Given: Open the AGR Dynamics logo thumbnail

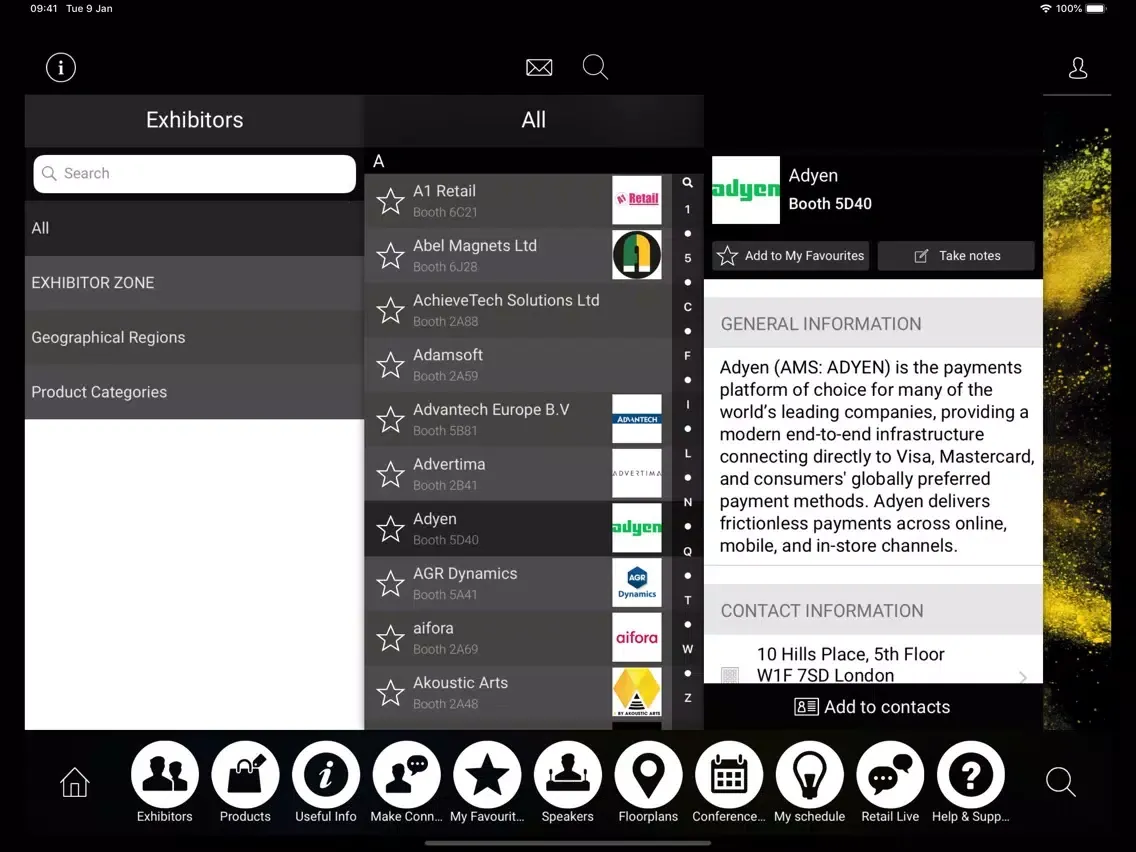Looking at the screenshot, I should click(x=637, y=582).
